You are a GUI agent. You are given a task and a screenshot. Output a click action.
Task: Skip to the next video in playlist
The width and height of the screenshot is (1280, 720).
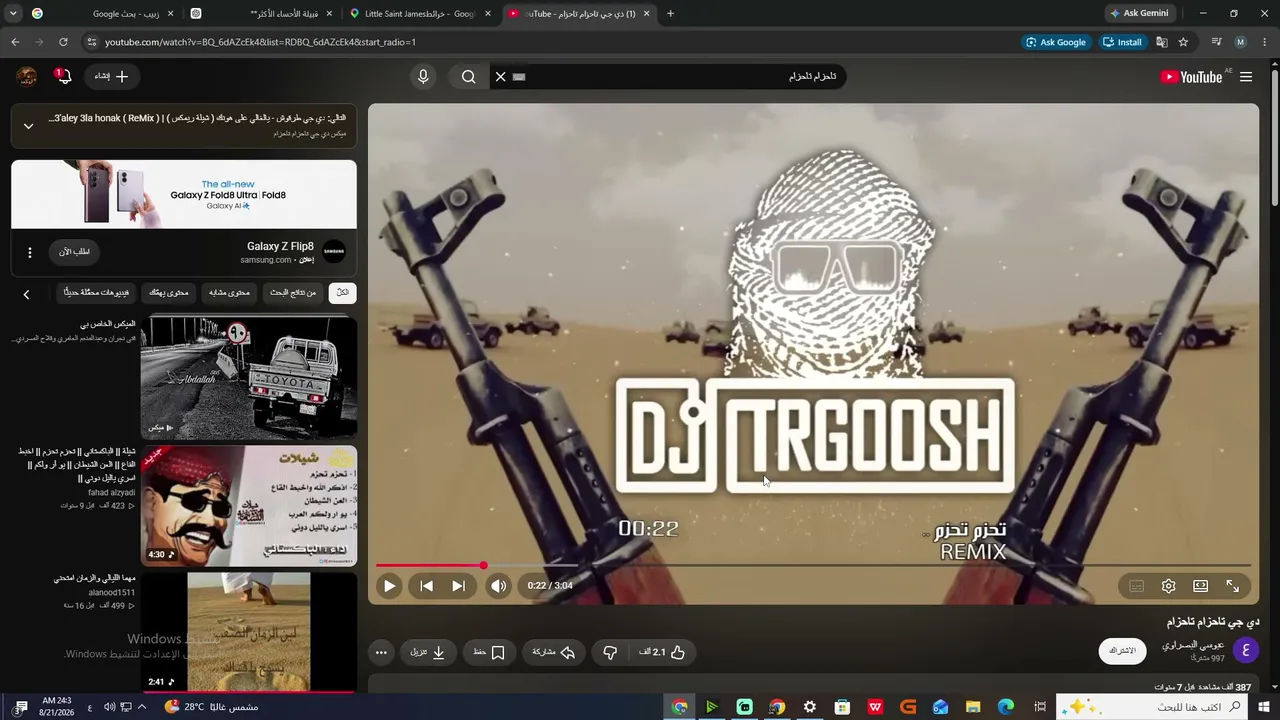(458, 586)
